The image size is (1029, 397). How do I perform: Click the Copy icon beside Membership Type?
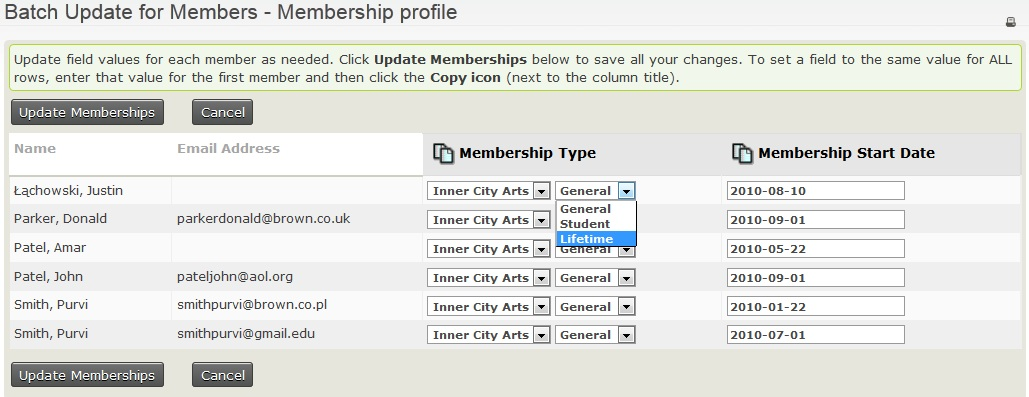coord(444,154)
